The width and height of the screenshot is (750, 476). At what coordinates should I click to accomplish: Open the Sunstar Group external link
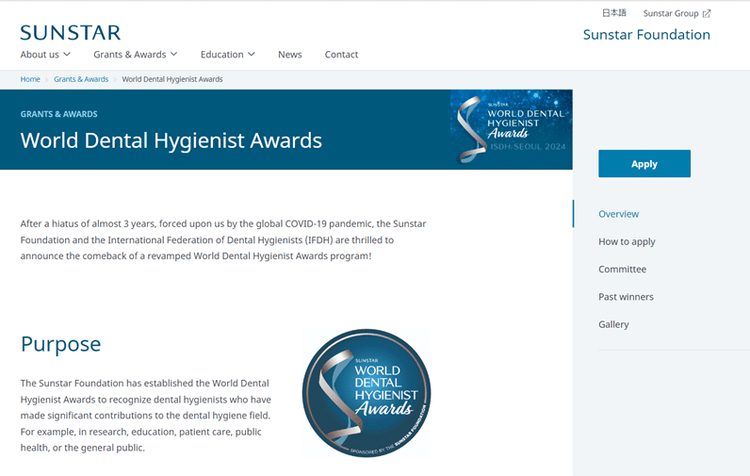676,13
